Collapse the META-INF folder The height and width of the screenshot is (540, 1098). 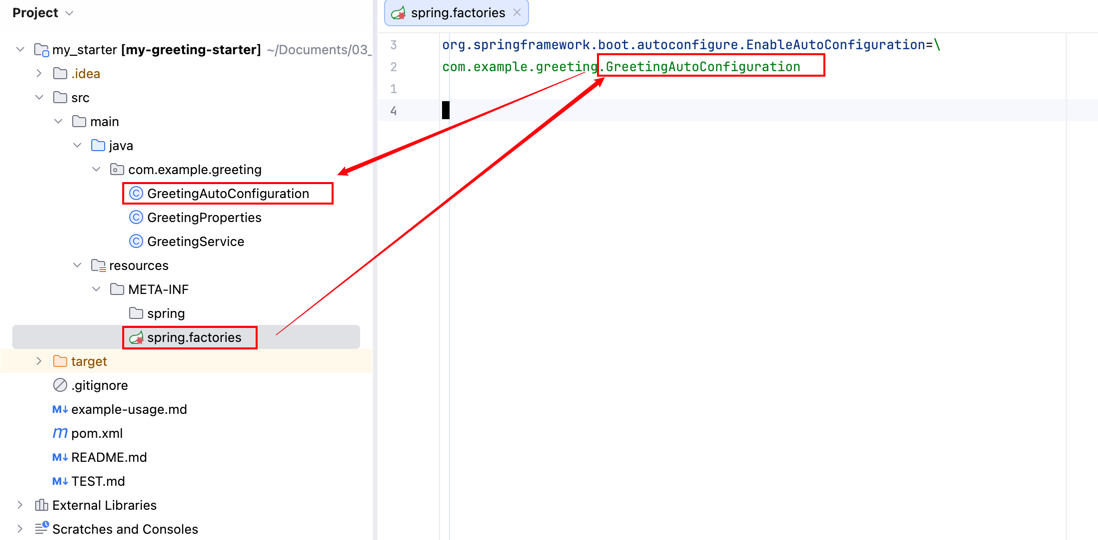(97, 290)
